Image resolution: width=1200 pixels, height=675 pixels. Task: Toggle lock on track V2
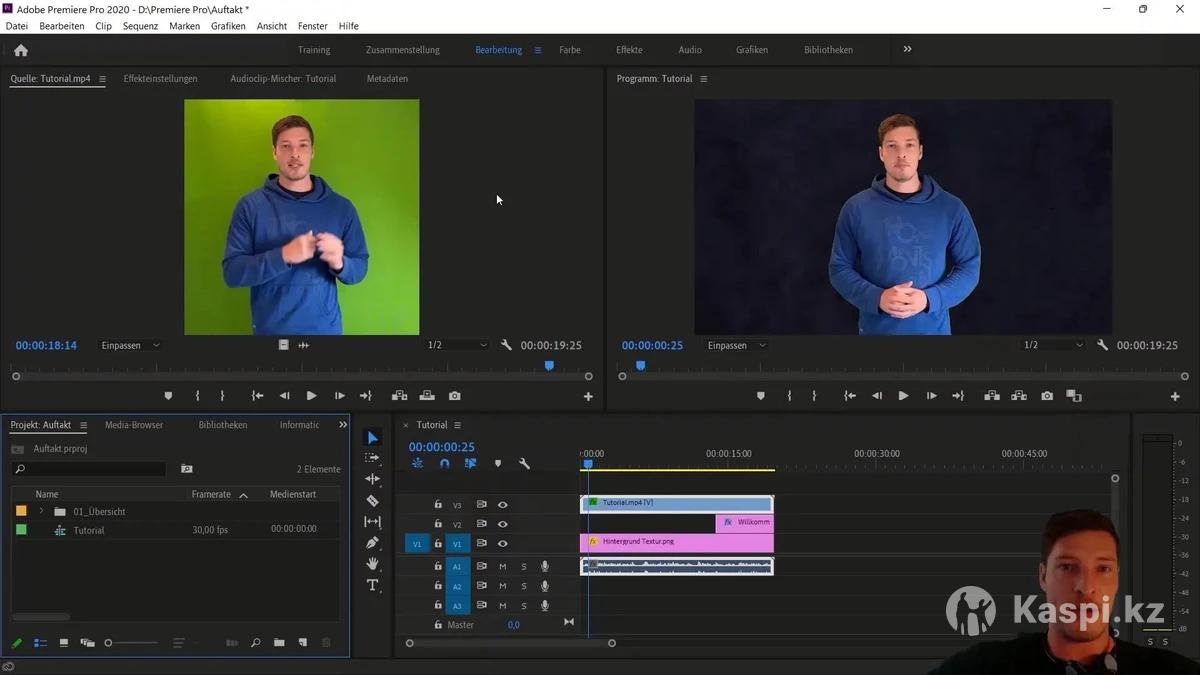click(x=438, y=524)
